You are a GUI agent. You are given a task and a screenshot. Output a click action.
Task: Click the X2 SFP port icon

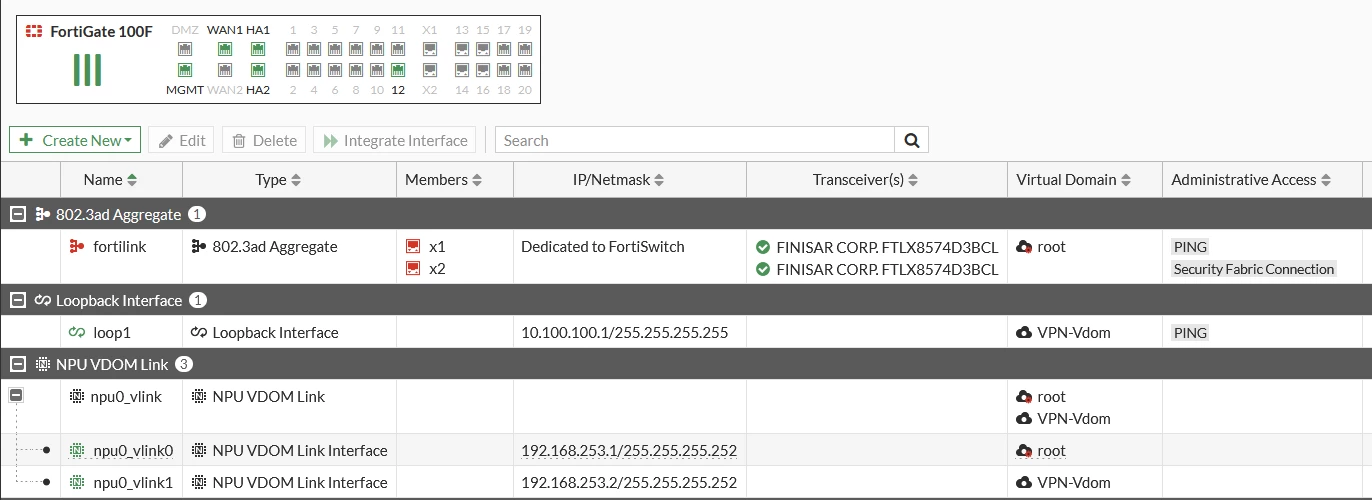(x=430, y=70)
